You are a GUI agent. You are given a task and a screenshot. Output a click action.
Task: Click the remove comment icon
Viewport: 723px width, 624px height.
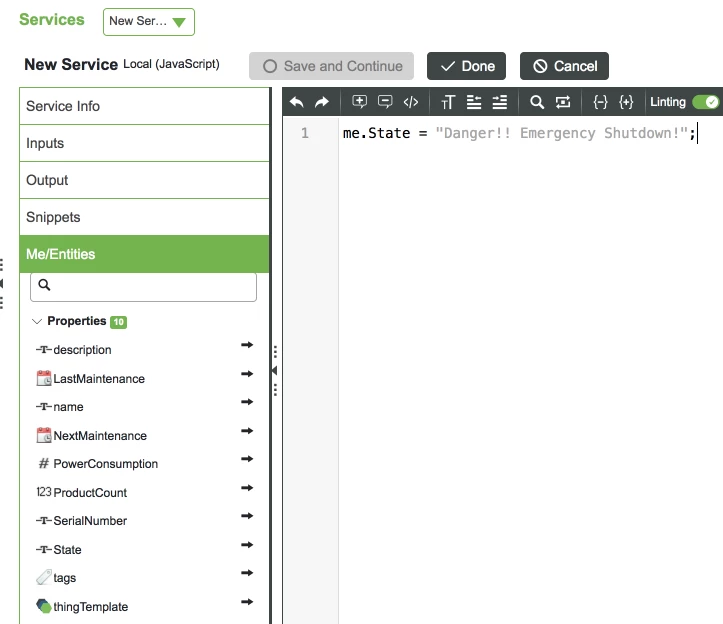[x=385, y=102]
